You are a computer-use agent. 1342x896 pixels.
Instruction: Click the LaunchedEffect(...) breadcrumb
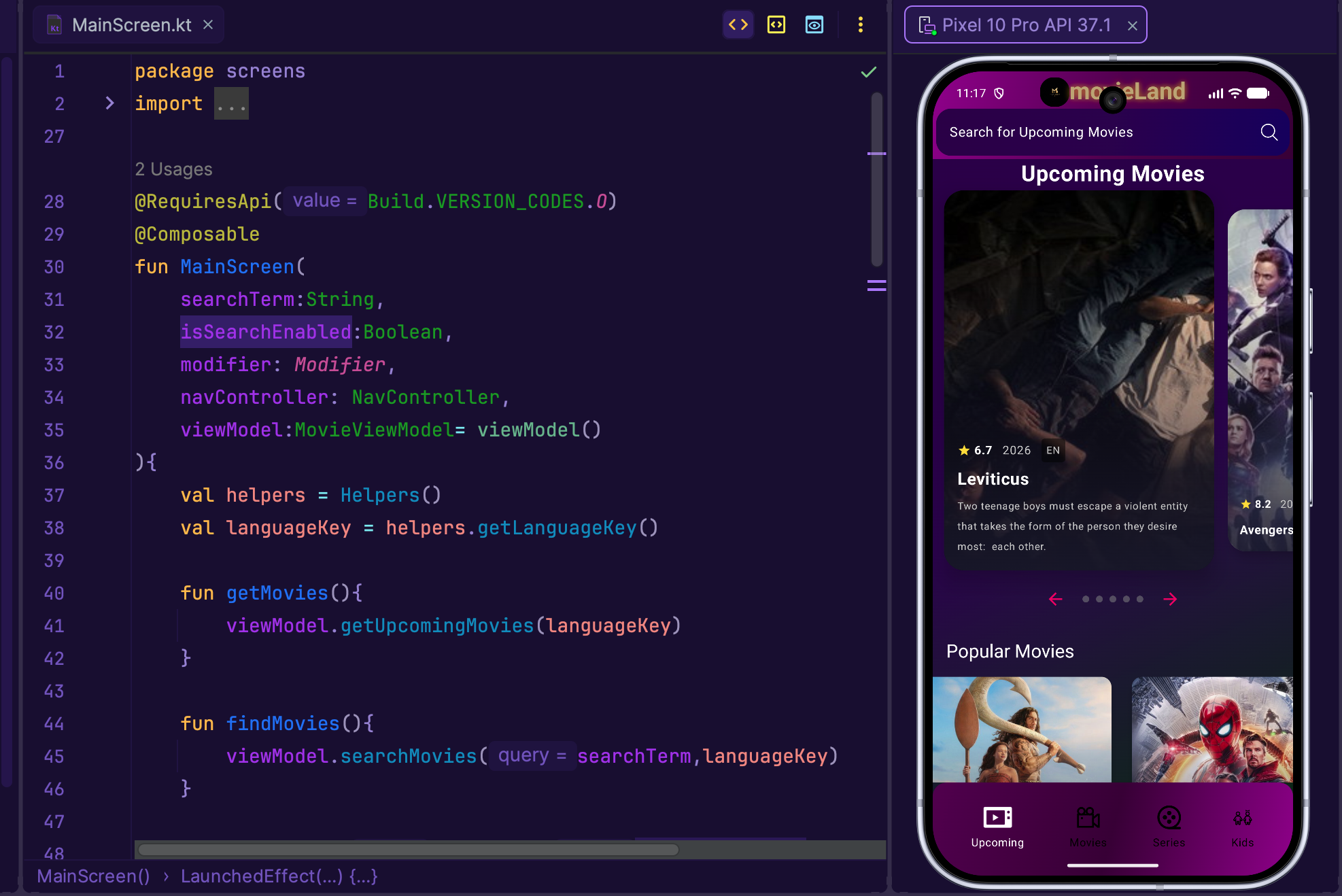[279, 876]
